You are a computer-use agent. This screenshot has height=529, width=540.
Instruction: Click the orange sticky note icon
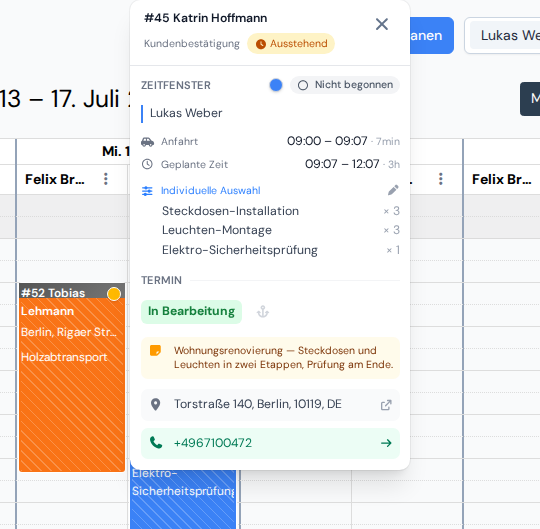coord(155,351)
